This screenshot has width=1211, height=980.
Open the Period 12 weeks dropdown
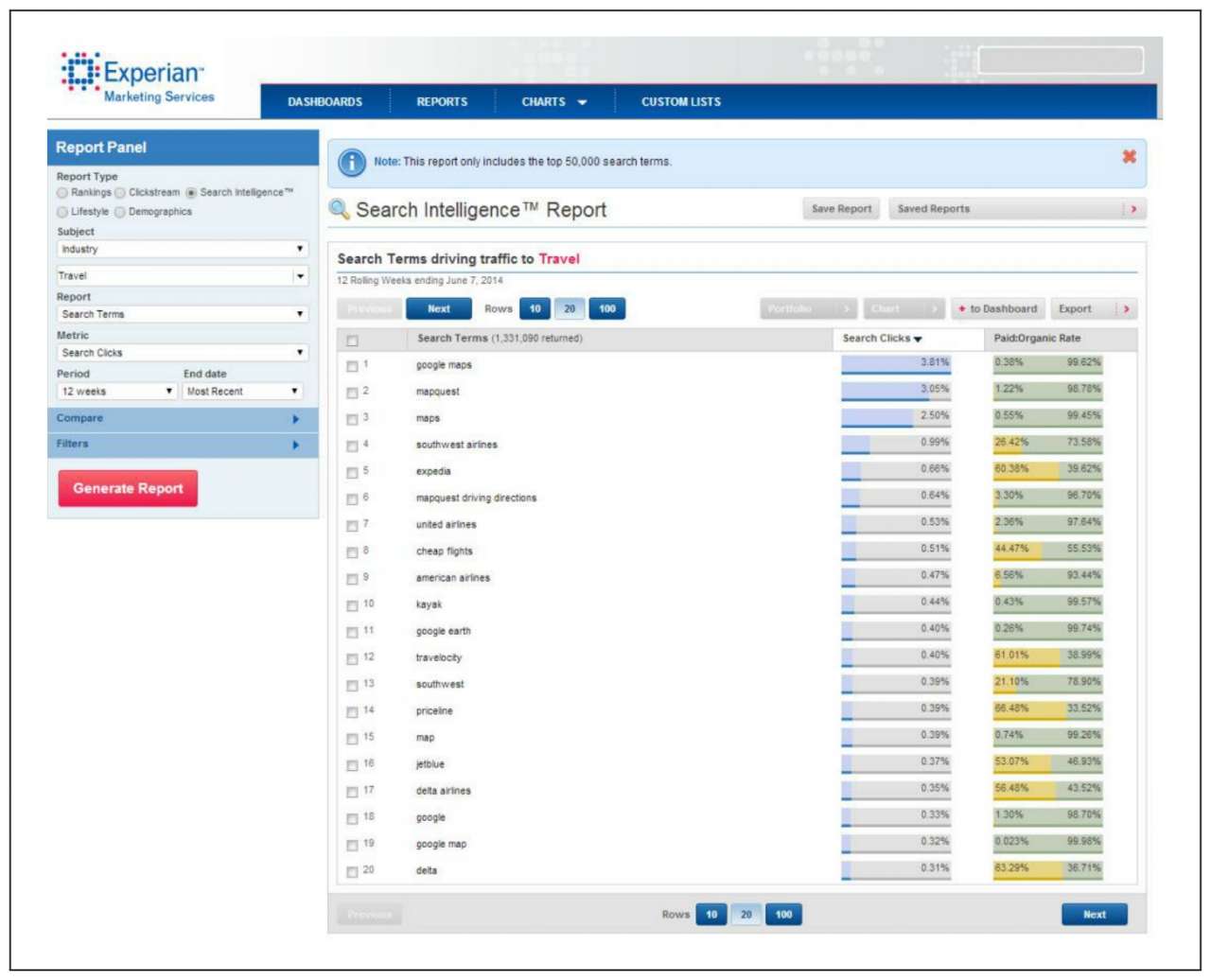coord(117,392)
